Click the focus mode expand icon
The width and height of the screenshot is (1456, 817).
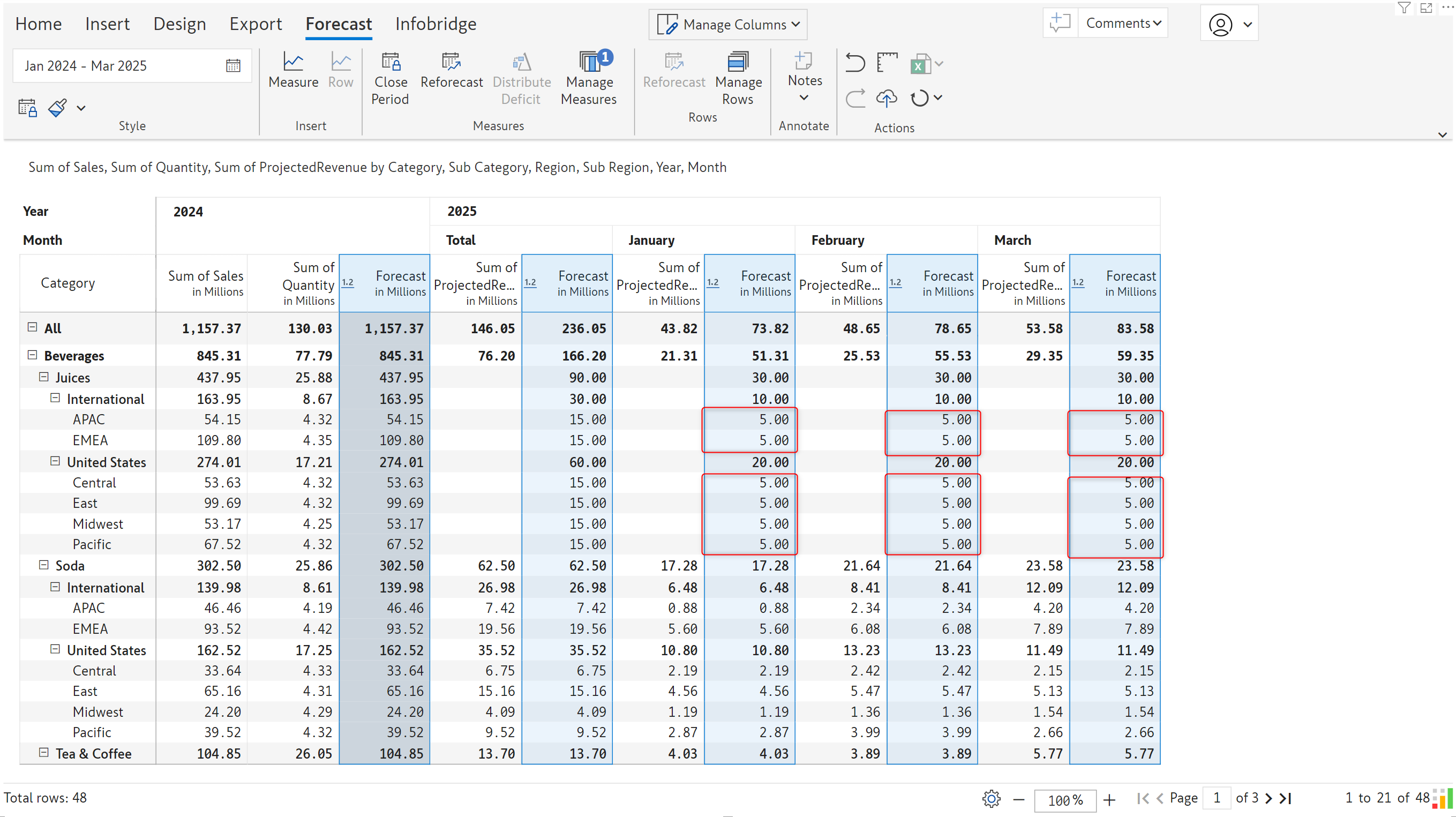tap(1426, 8)
